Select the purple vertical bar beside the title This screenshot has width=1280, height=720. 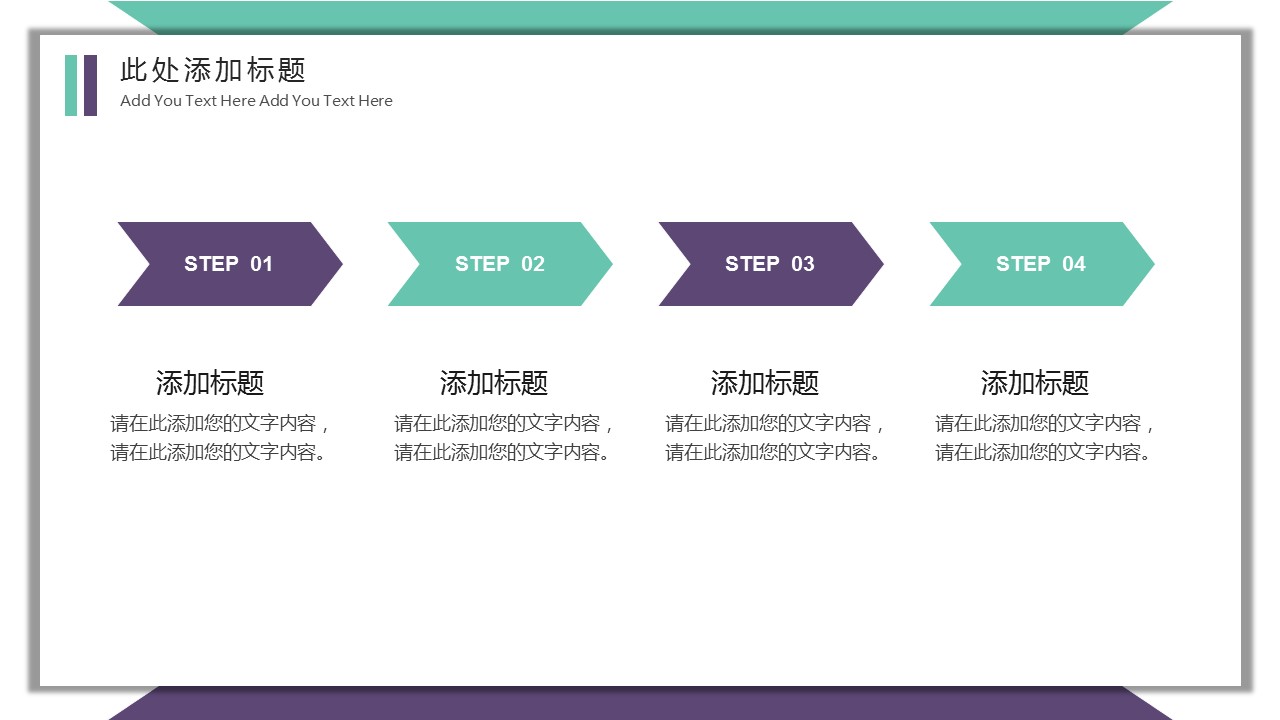pos(91,85)
